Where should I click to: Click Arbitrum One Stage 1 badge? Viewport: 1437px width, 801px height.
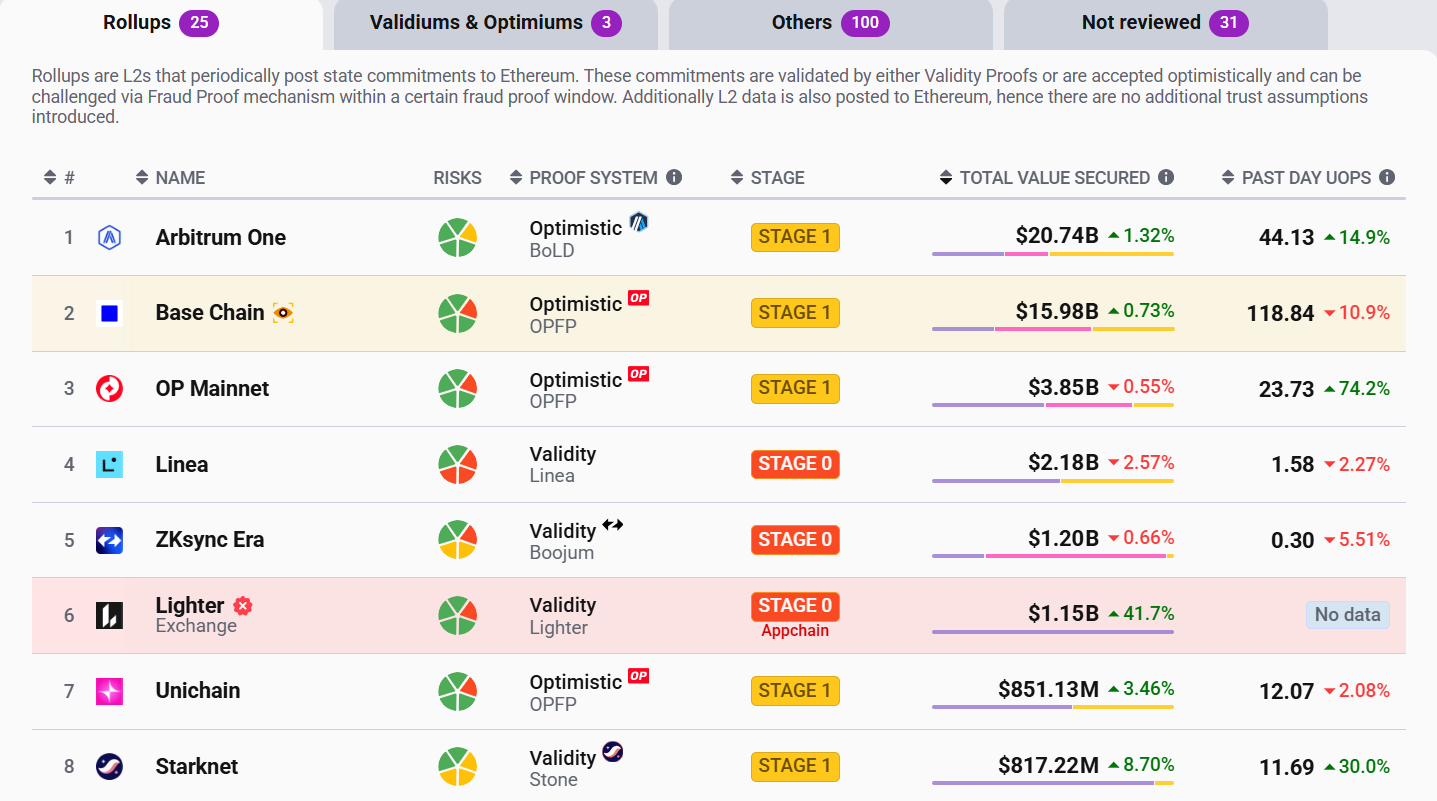coord(795,237)
